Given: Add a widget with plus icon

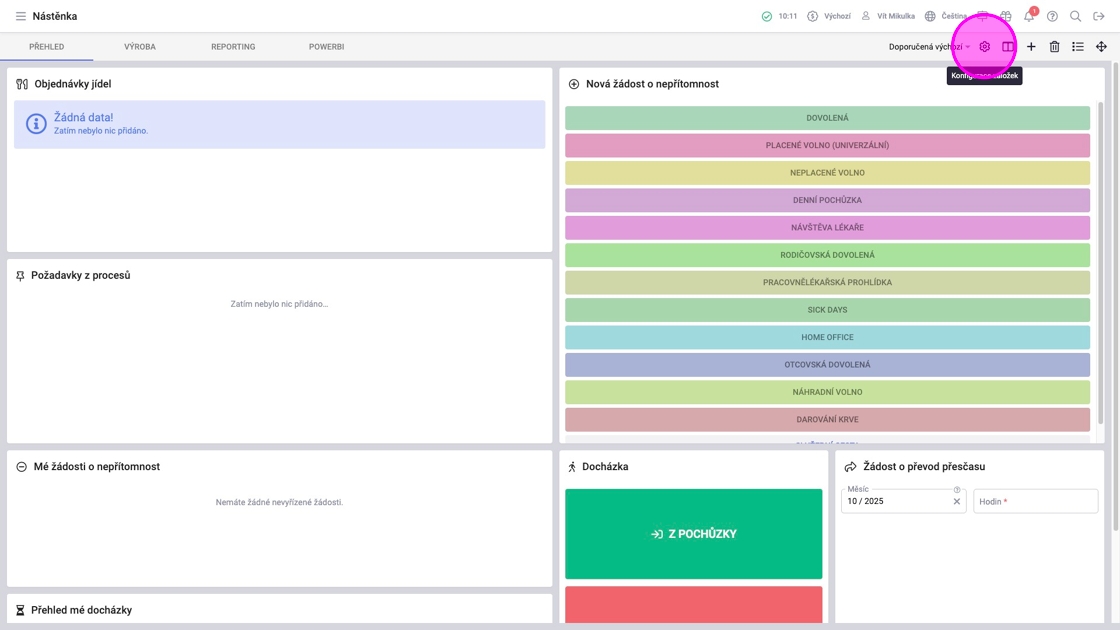Looking at the screenshot, I should coord(1031,46).
